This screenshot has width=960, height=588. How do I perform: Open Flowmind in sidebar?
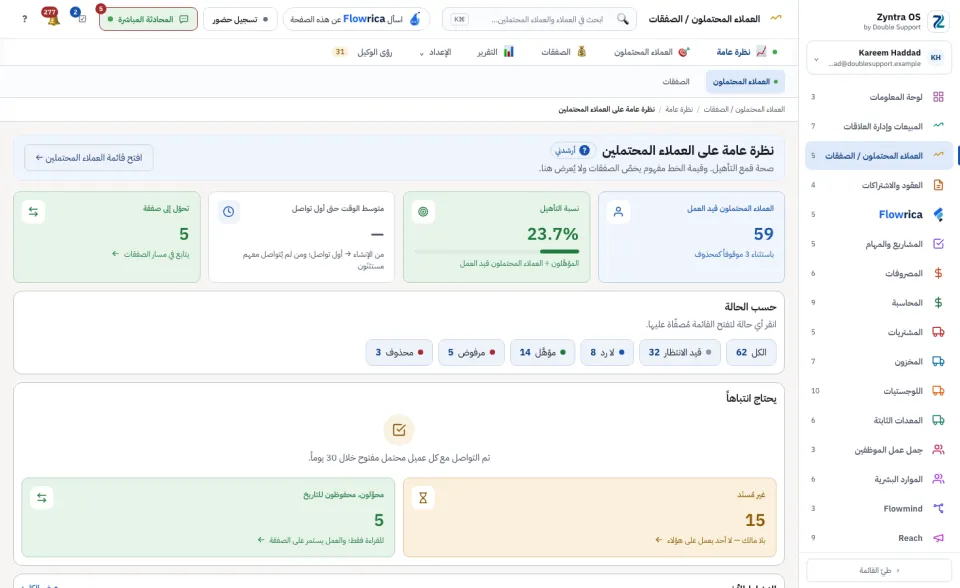coord(879,508)
